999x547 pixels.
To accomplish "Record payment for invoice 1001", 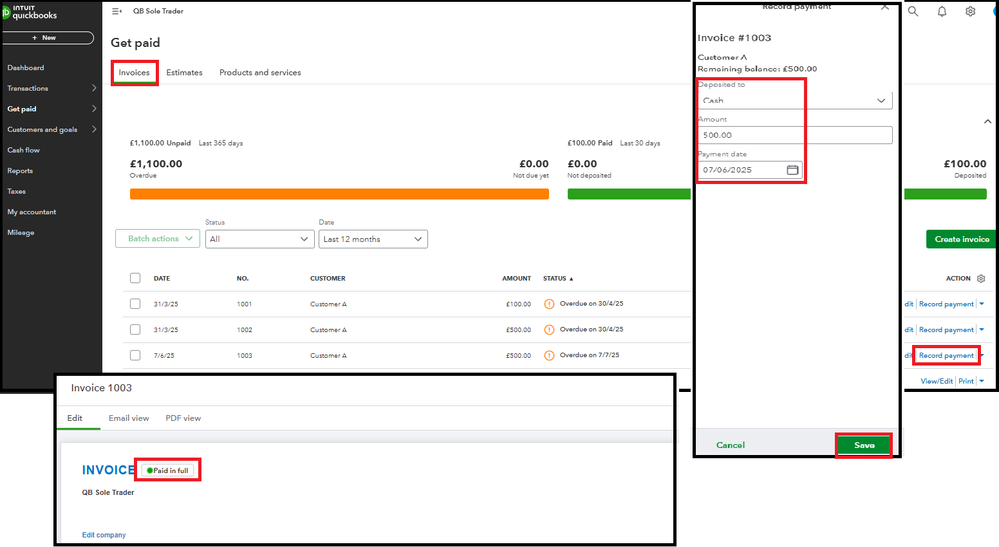I will point(946,304).
